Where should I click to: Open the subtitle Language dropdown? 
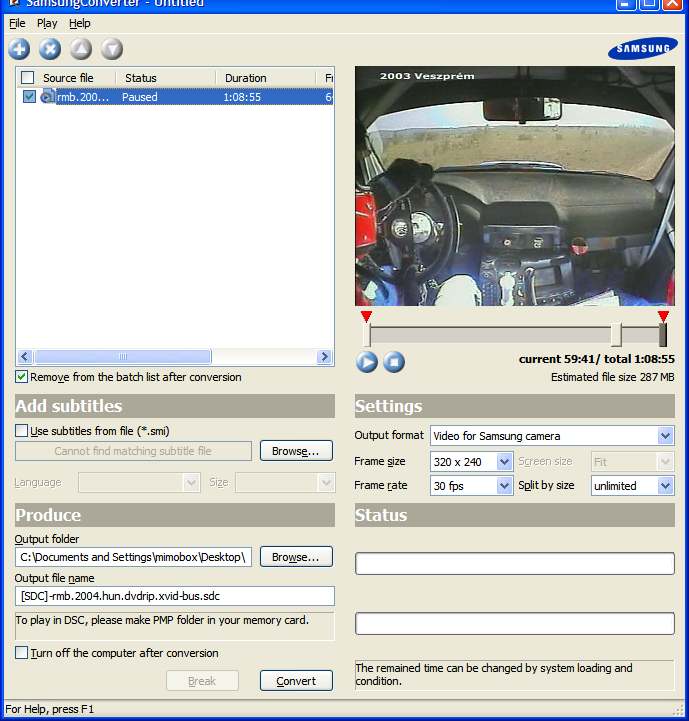[x=191, y=483]
